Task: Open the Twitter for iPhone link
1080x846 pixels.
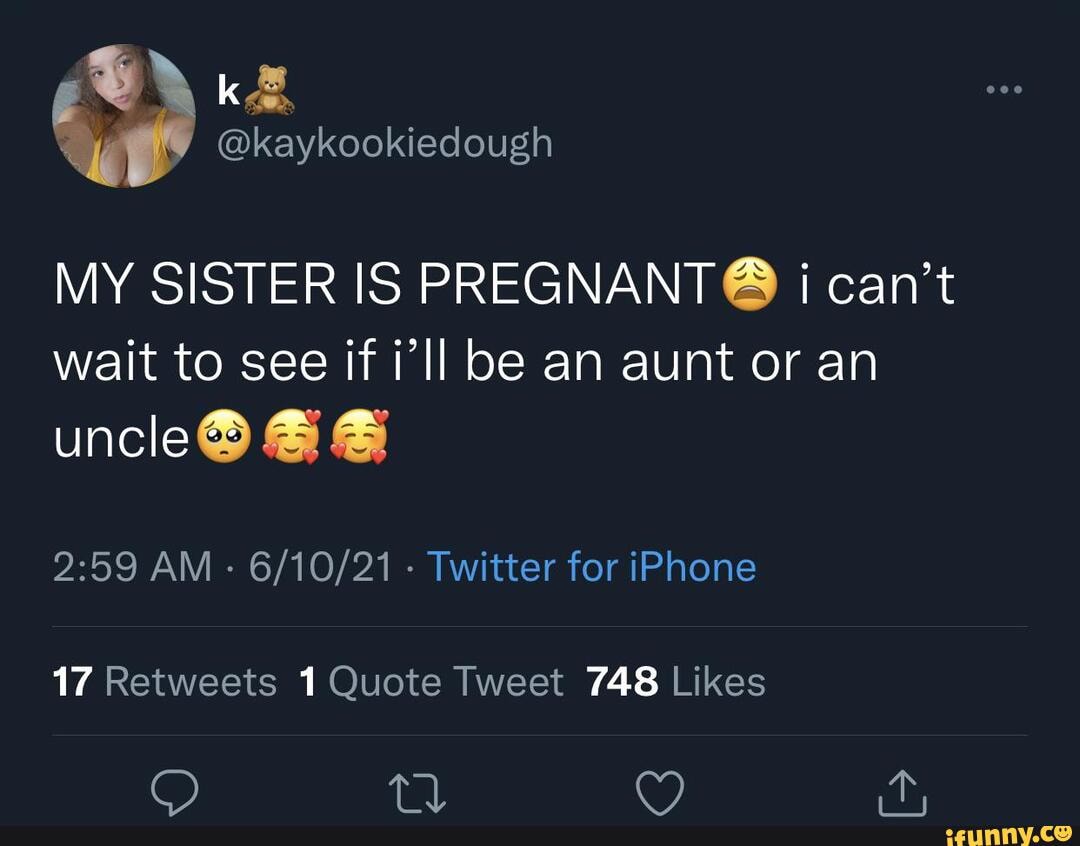Action: (x=591, y=567)
